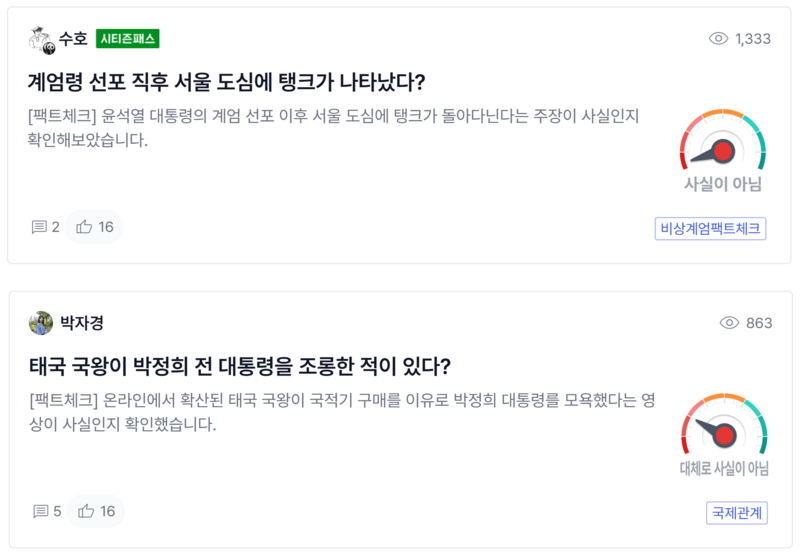Open article "태국 국왕이 박정희 전 대통령을 조롱한 적이 있다?"
Screen dimensions: 800x558
[240, 365]
